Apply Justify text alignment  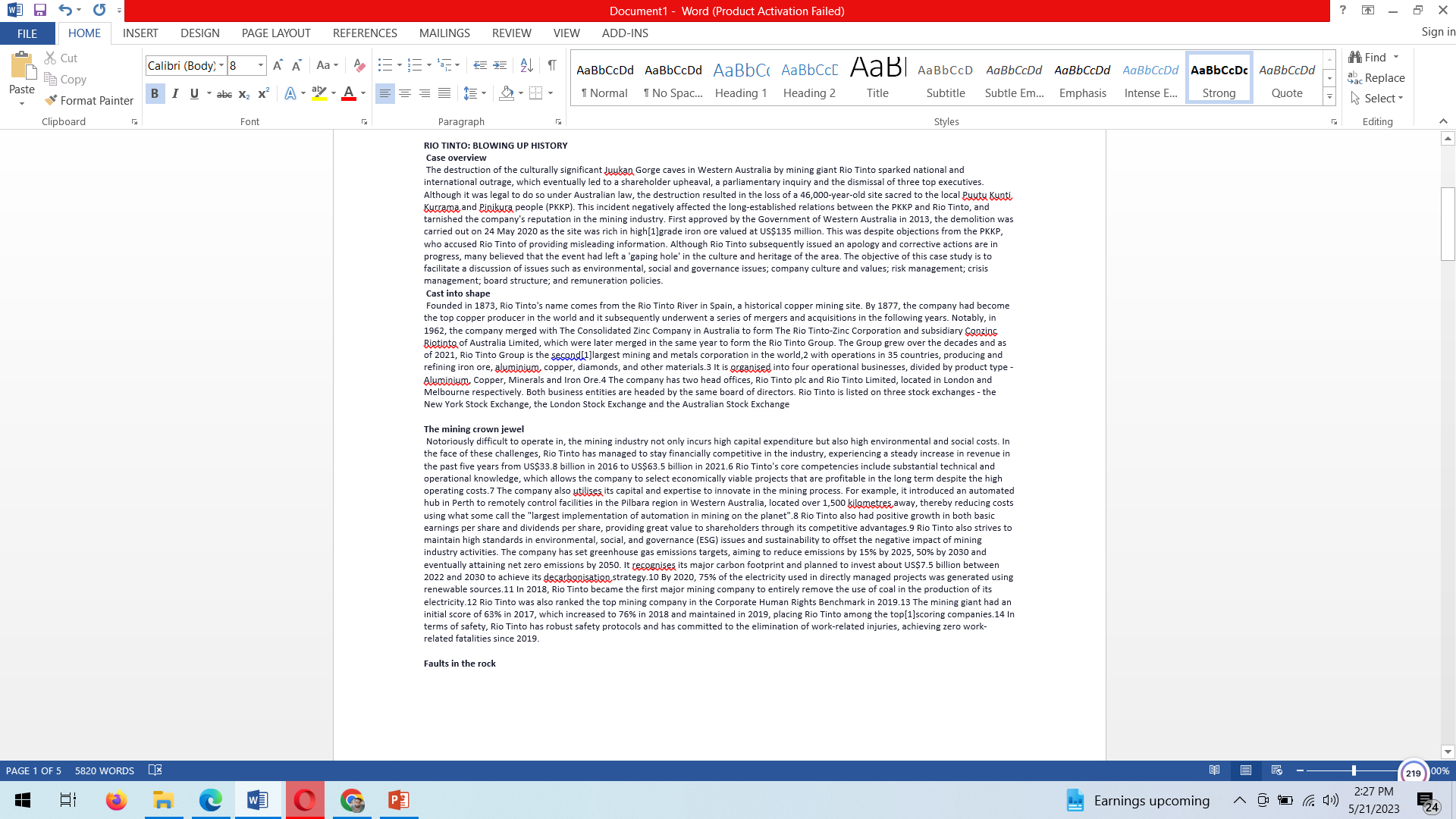(444, 93)
